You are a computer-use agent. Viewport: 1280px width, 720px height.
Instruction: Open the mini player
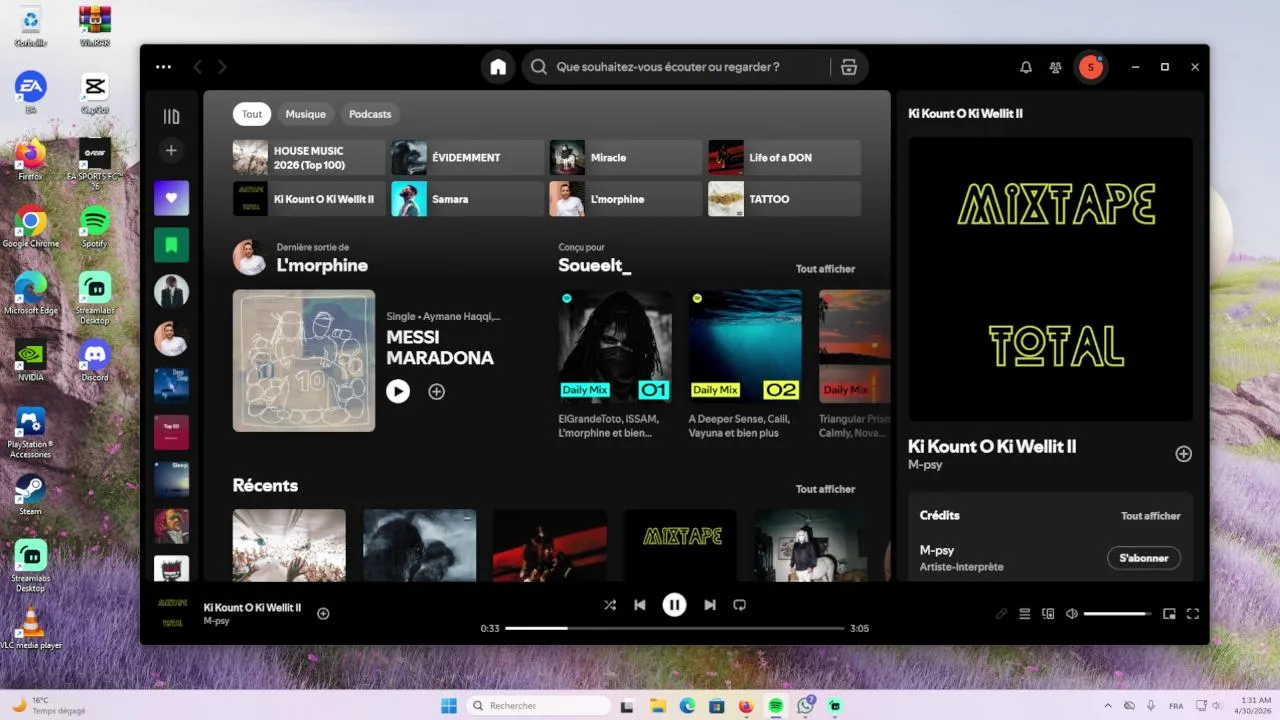point(1169,614)
